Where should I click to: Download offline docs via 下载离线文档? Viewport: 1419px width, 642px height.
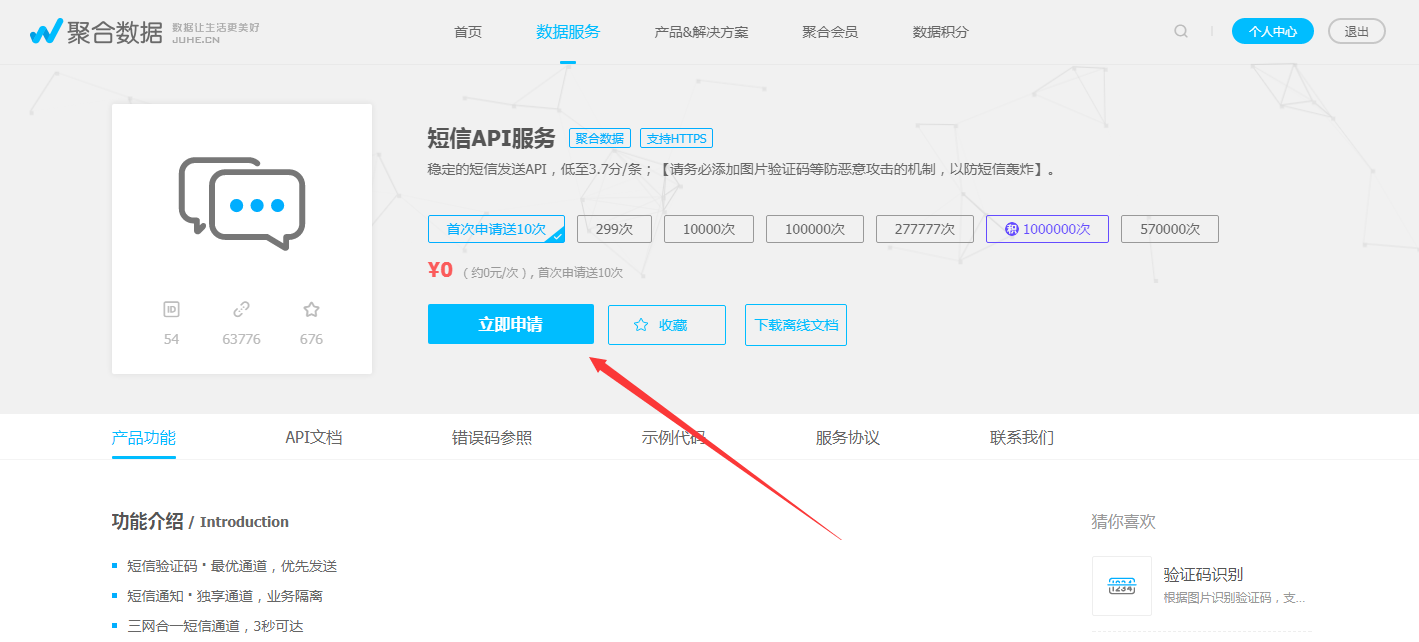795,325
